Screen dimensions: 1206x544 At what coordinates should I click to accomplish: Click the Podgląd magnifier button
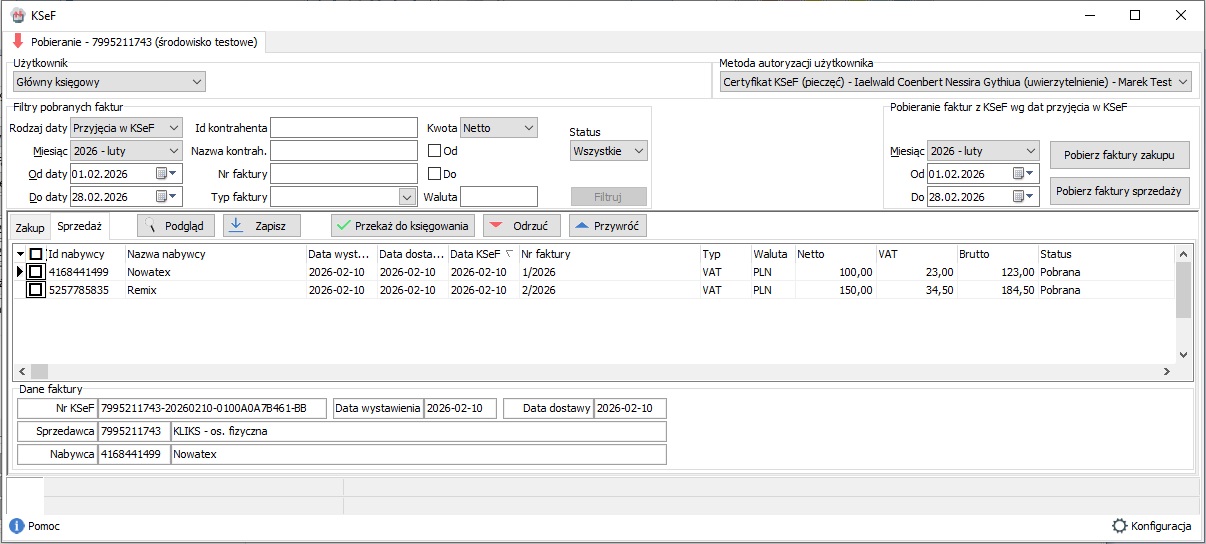(x=176, y=226)
